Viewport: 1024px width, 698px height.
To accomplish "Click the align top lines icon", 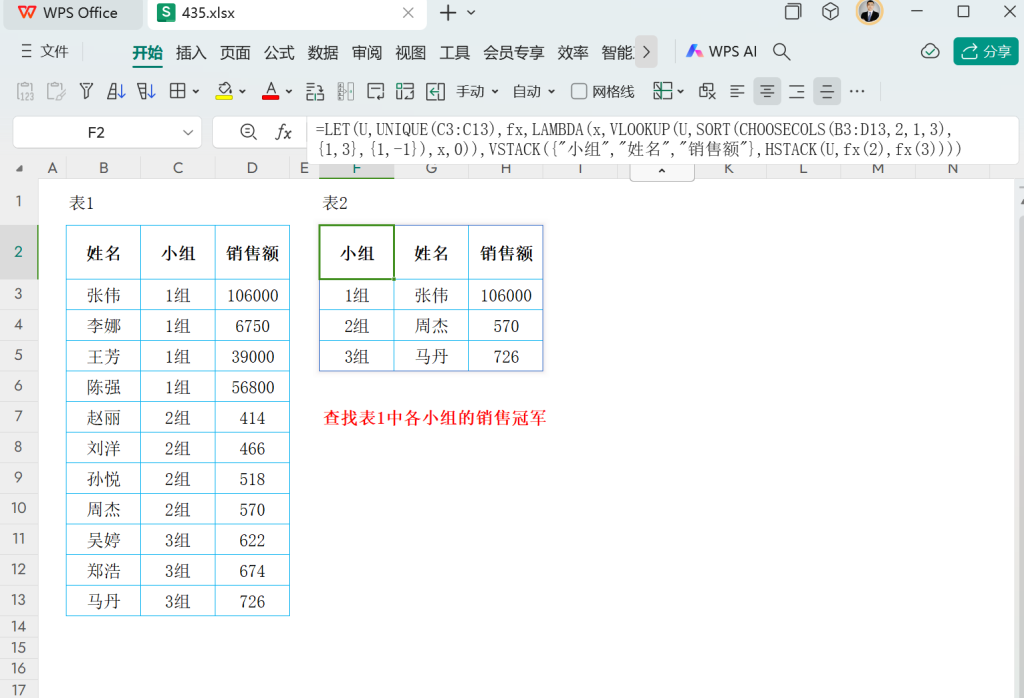I will click(x=797, y=91).
